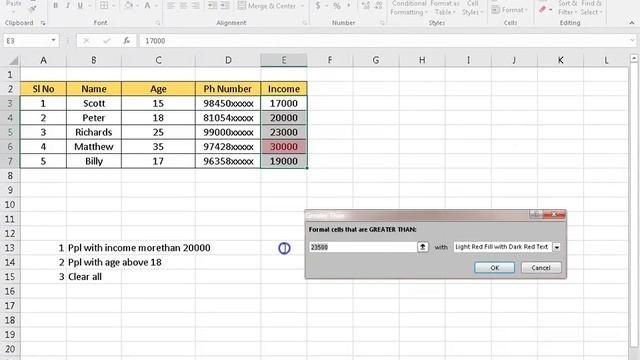640x360 pixels.
Task: Select Billy's income cell 19000
Action: click(x=284, y=161)
